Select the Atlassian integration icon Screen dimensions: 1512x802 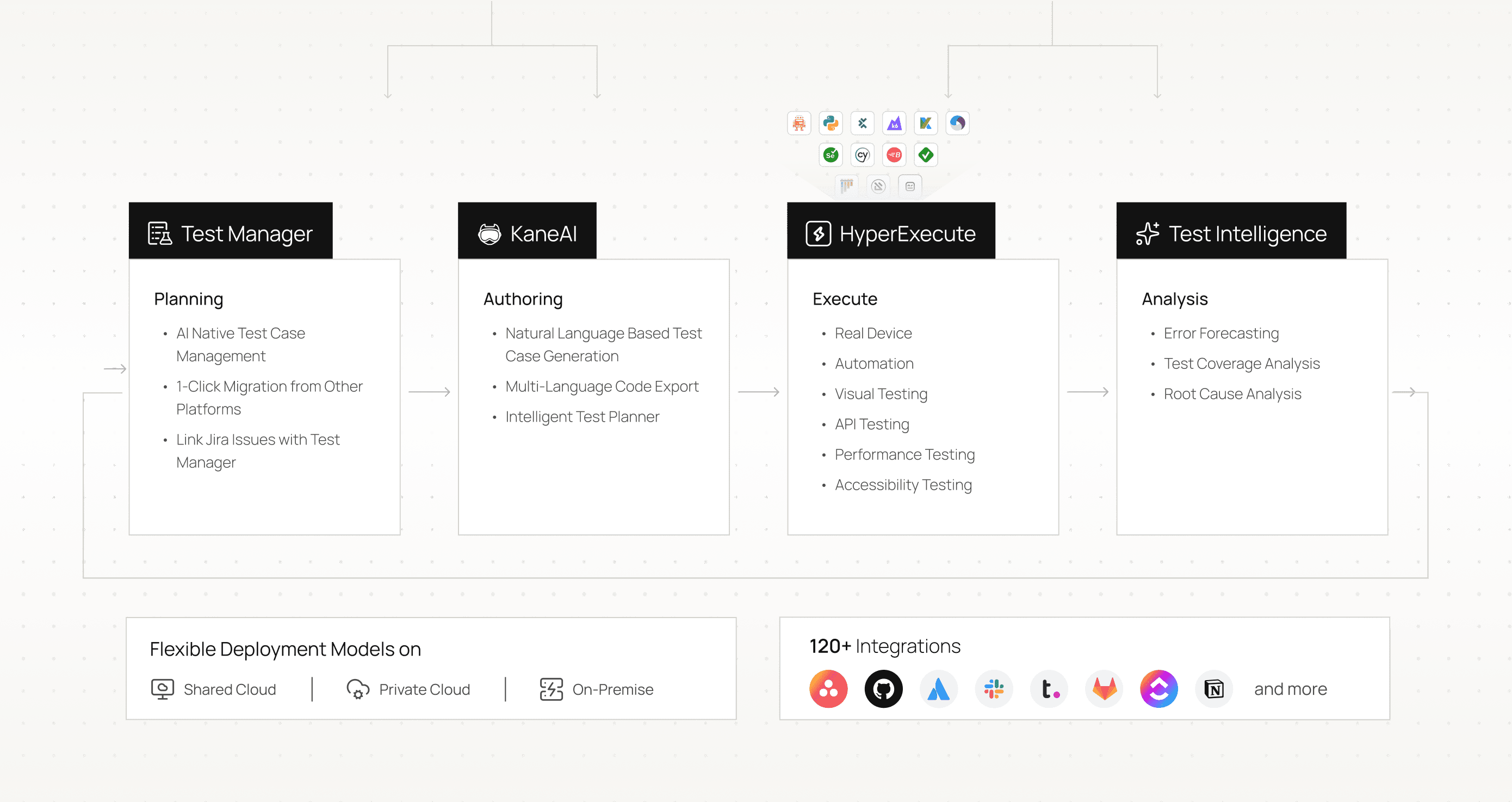pyautogui.click(x=939, y=689)
